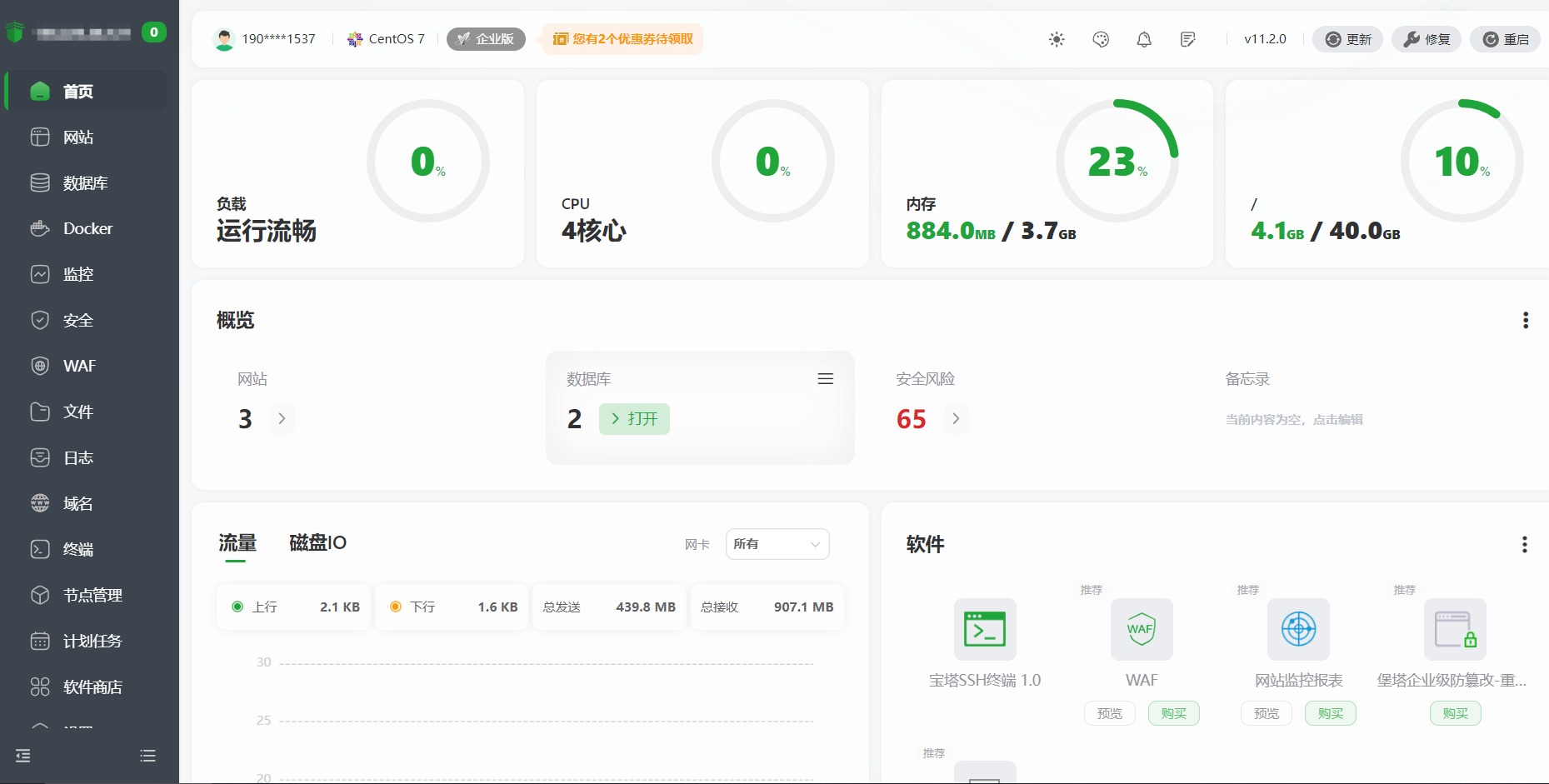Screen dimensions: 1549x784
Task: Toggle dark mode with the sun icon
Action: point(1056,39)
